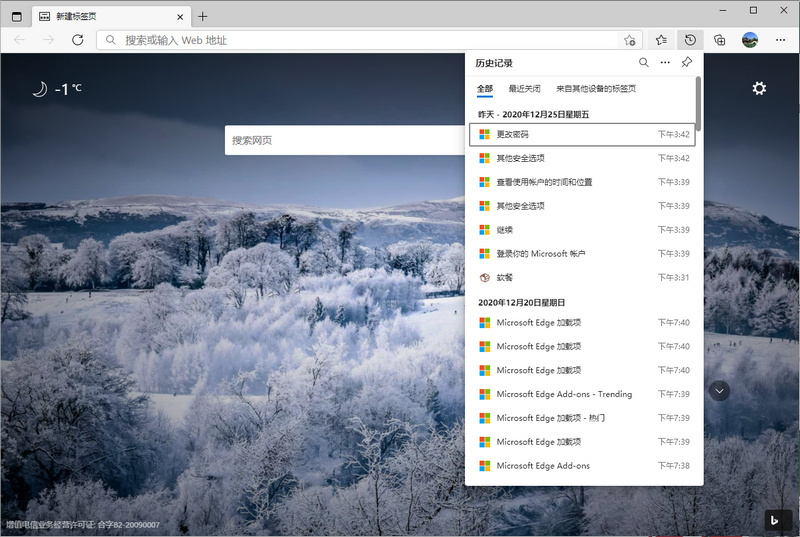Viewport: 800px width, 537px height.
Task: Open the browser Settings and more menu
Action: pos(779,40)
